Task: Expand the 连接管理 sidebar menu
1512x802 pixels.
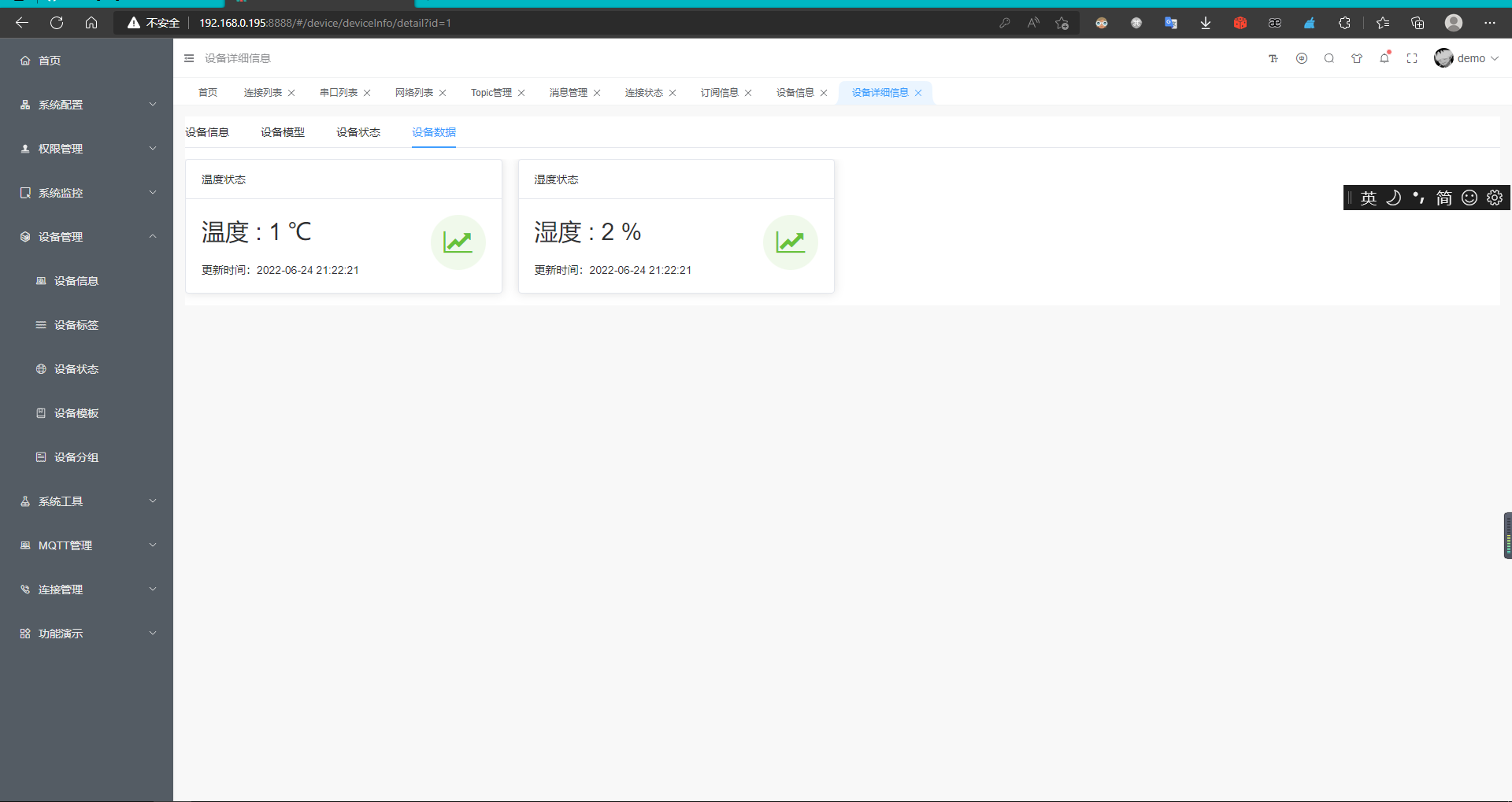Action: click(x=87, y=589)
